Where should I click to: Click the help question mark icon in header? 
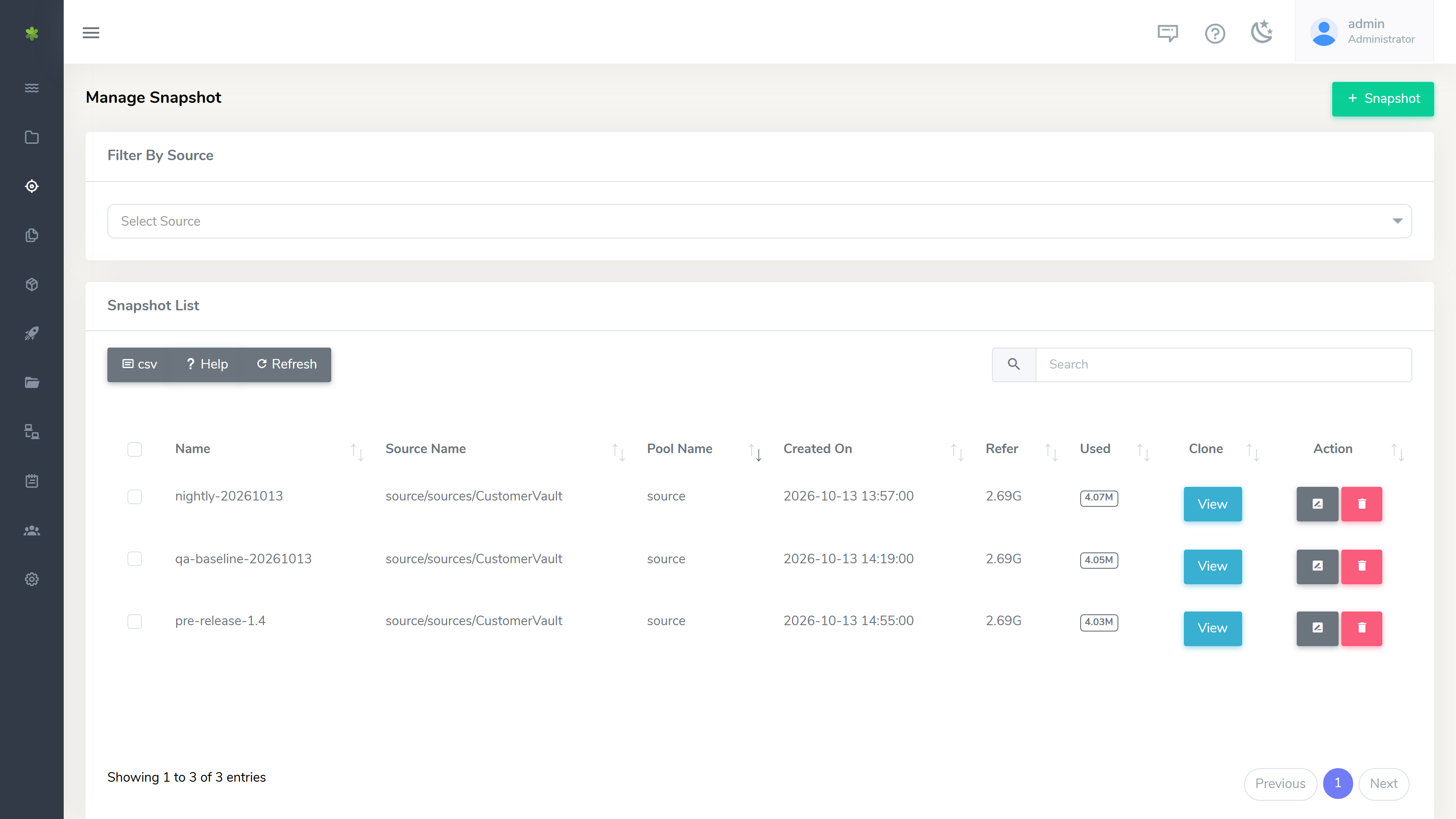[x=1215, y=33]
